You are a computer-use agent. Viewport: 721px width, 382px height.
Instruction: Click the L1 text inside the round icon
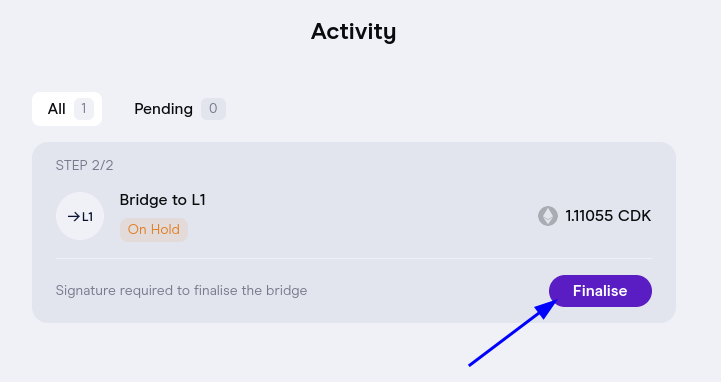87,217
